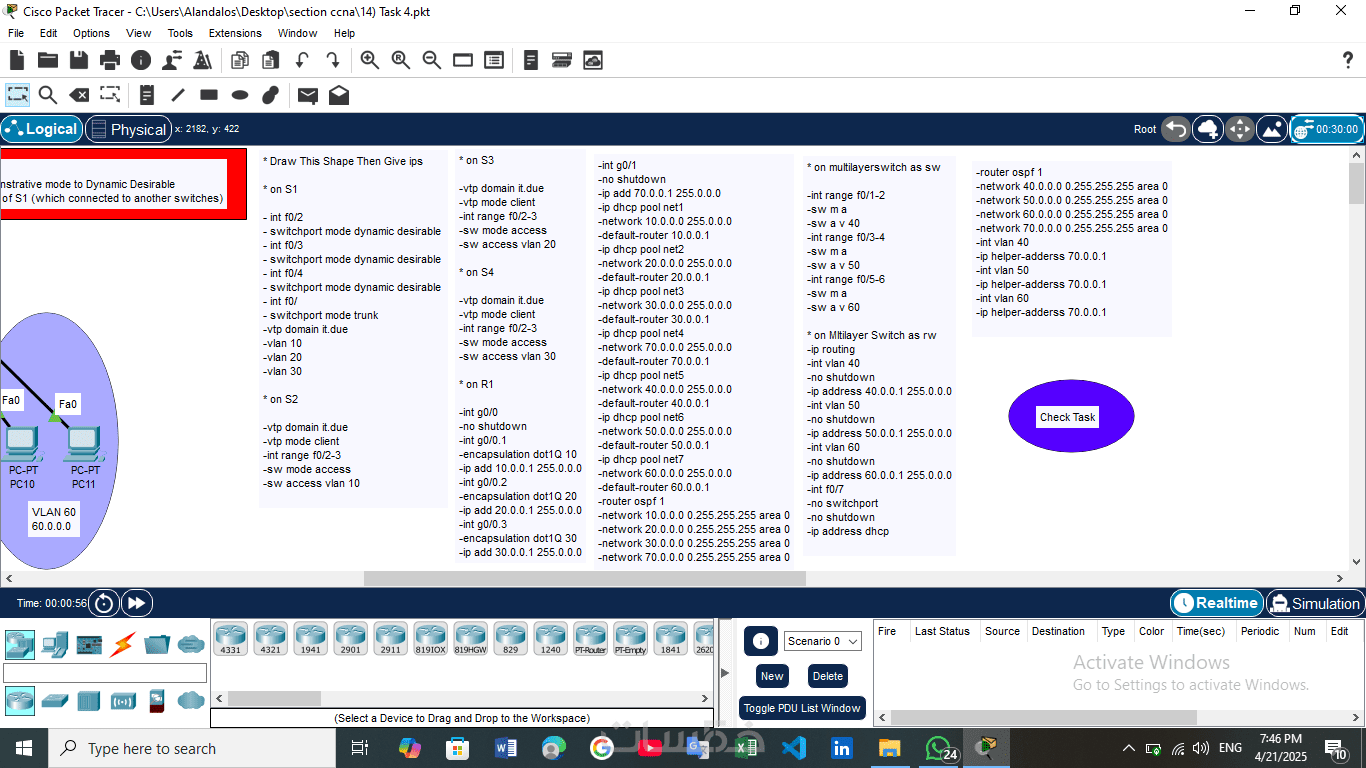Copy the selection with the copy icon
Image resolution: width=1366 pixels, height=768 pixels.
point(239,60)
